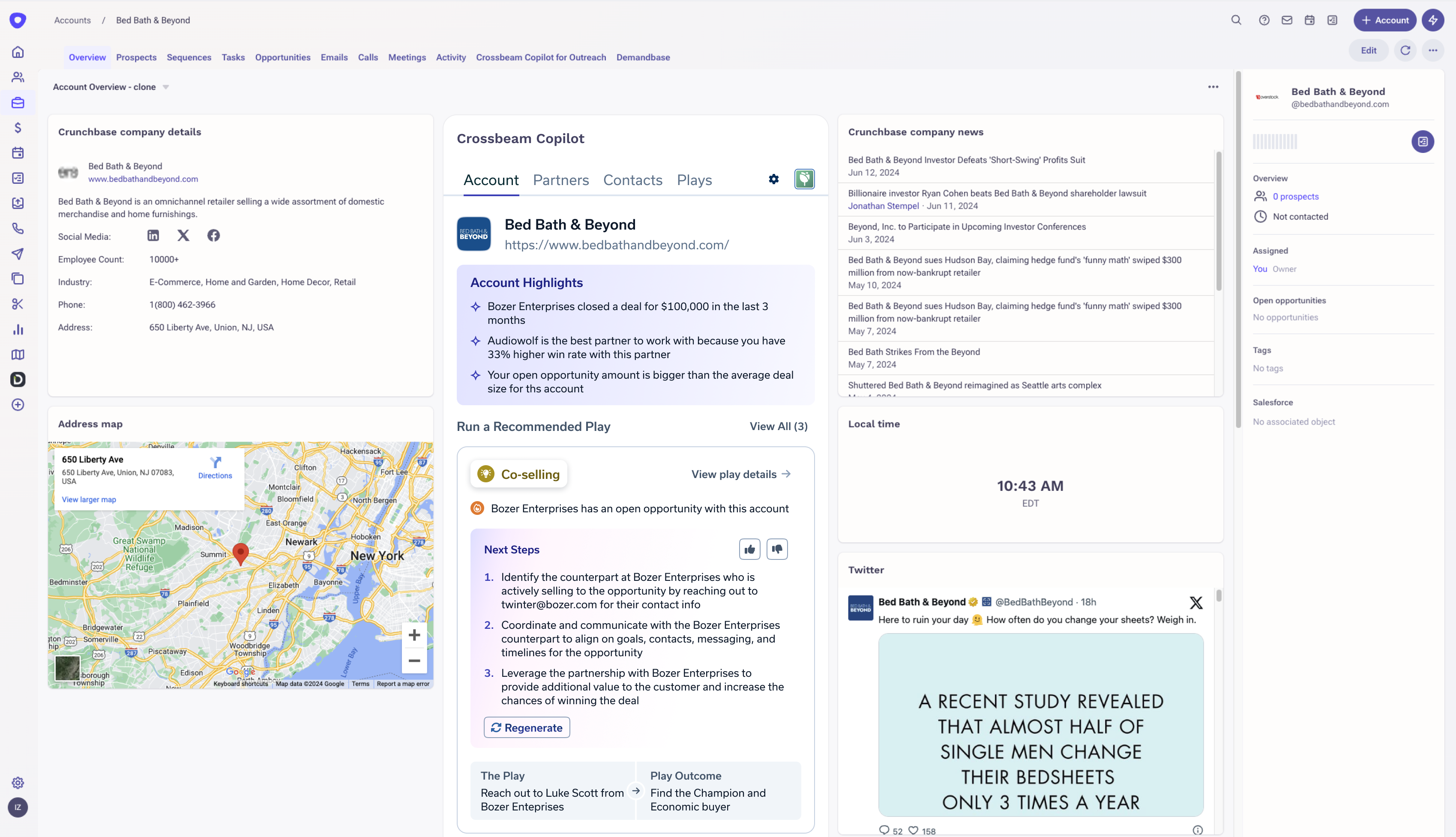Image resolution: width=1456 pixels, height=837 pixels.
Task: Open the Demandbase tab
Action: (x=643, y=57)
